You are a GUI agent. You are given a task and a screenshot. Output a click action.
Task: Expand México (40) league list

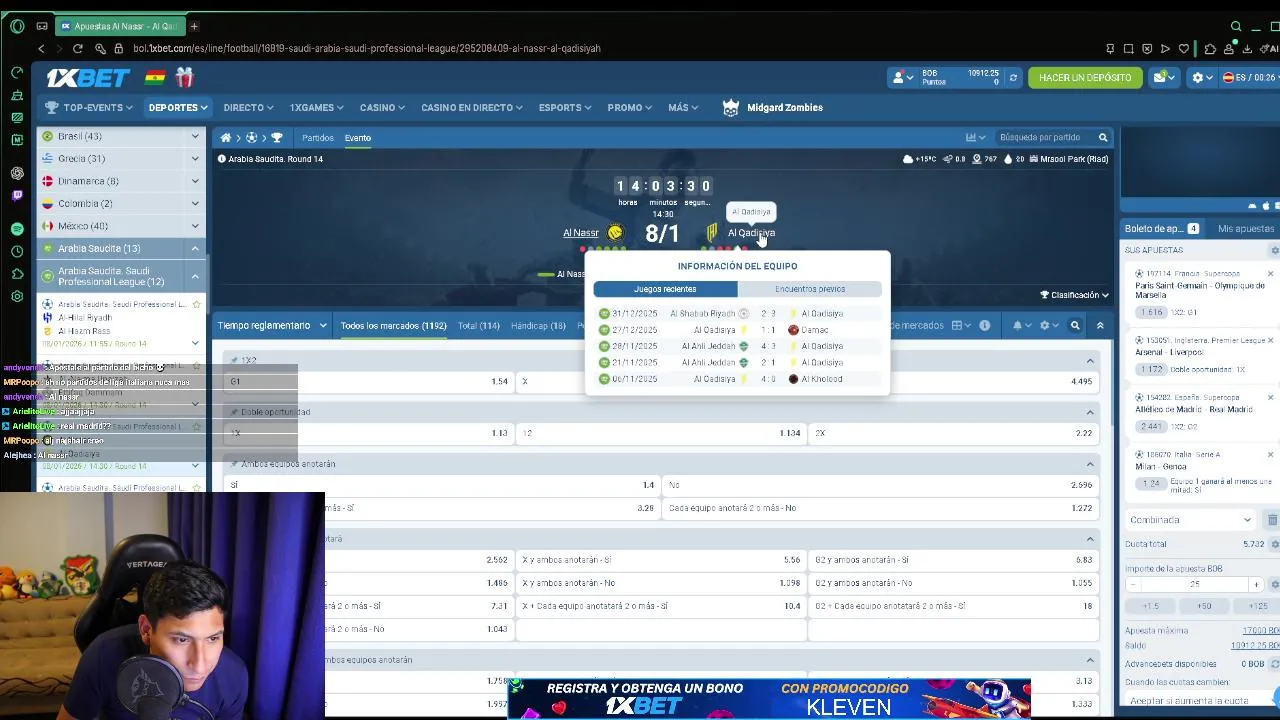tap(195, 226)
